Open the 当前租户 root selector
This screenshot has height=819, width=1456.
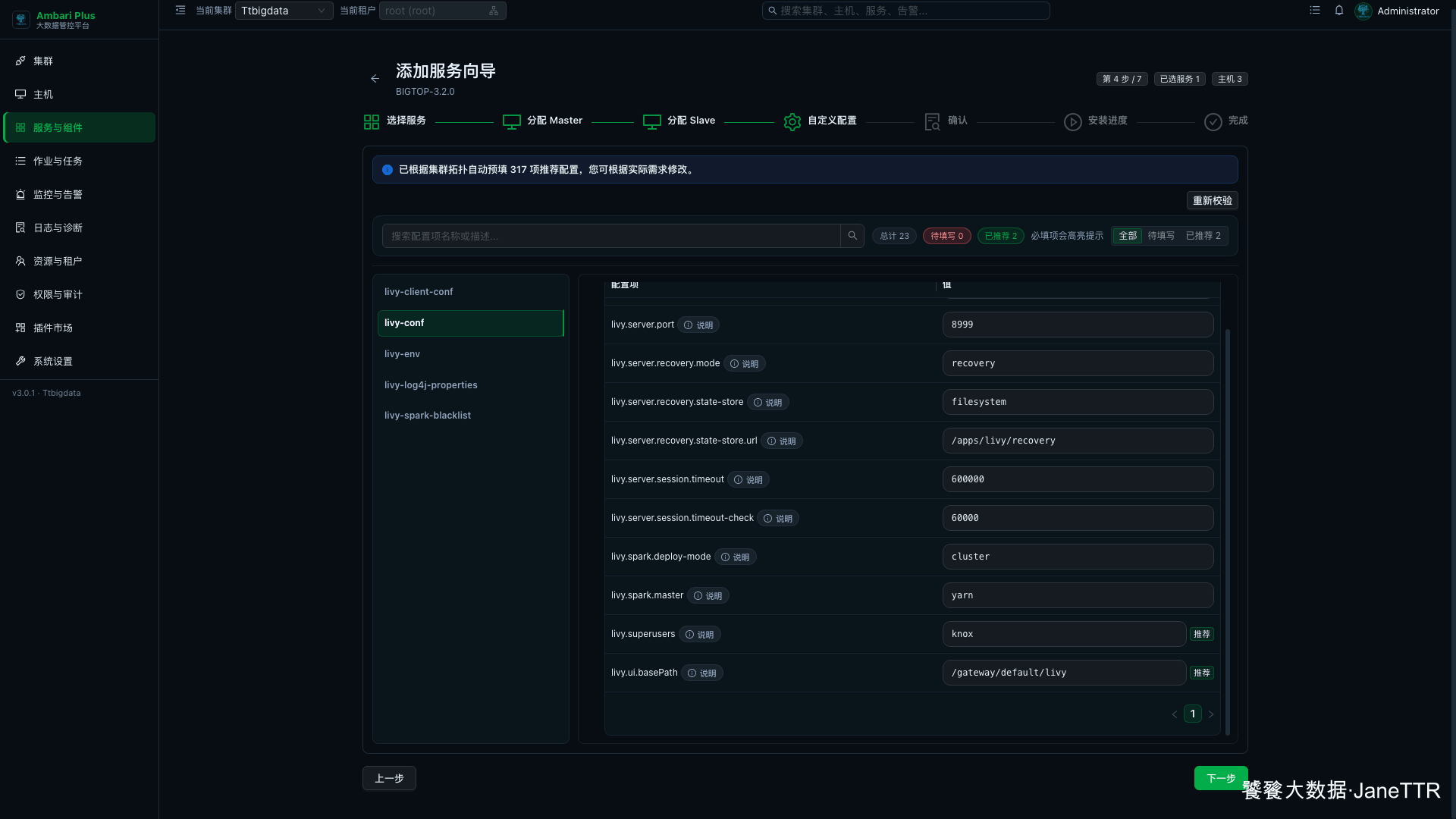442,11
